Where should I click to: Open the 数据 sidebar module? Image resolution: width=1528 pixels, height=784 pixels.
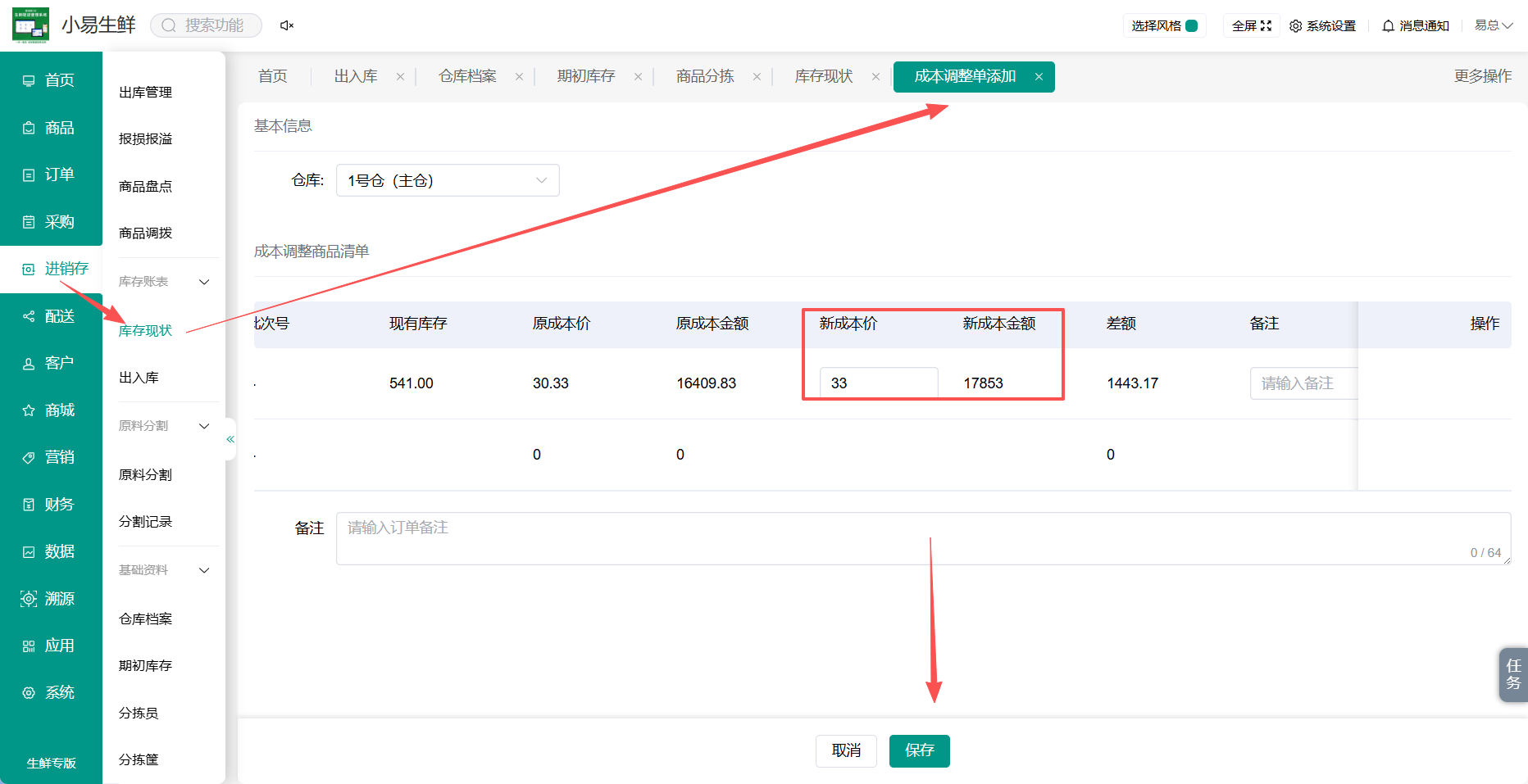click(x=51, y=552)
